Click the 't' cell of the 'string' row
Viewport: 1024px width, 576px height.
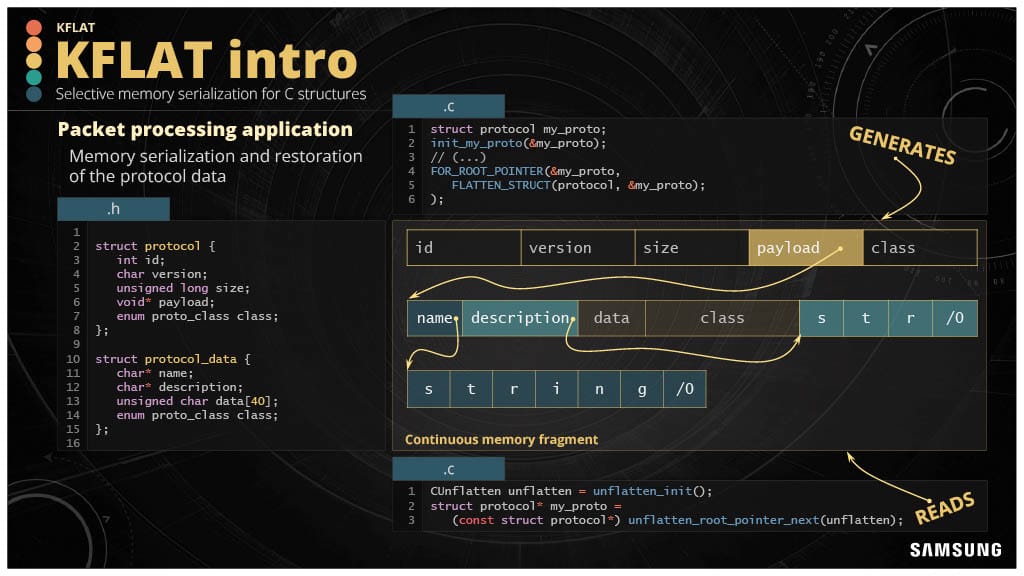pos(471,389)
